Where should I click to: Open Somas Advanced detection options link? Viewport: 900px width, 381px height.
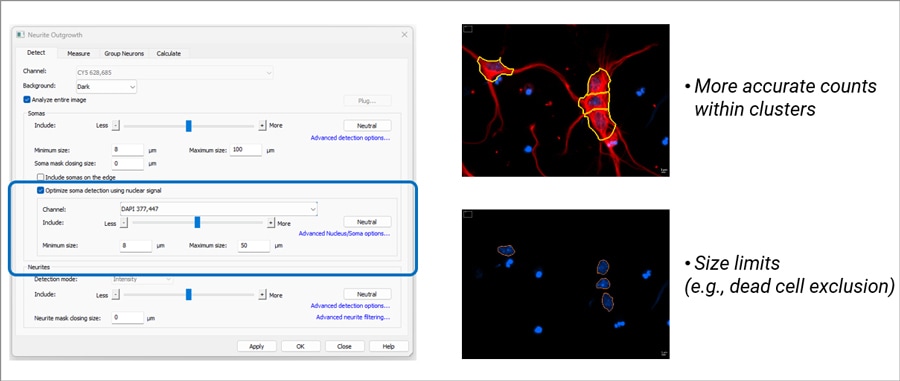pyautogui.click(x=350, y=138)
